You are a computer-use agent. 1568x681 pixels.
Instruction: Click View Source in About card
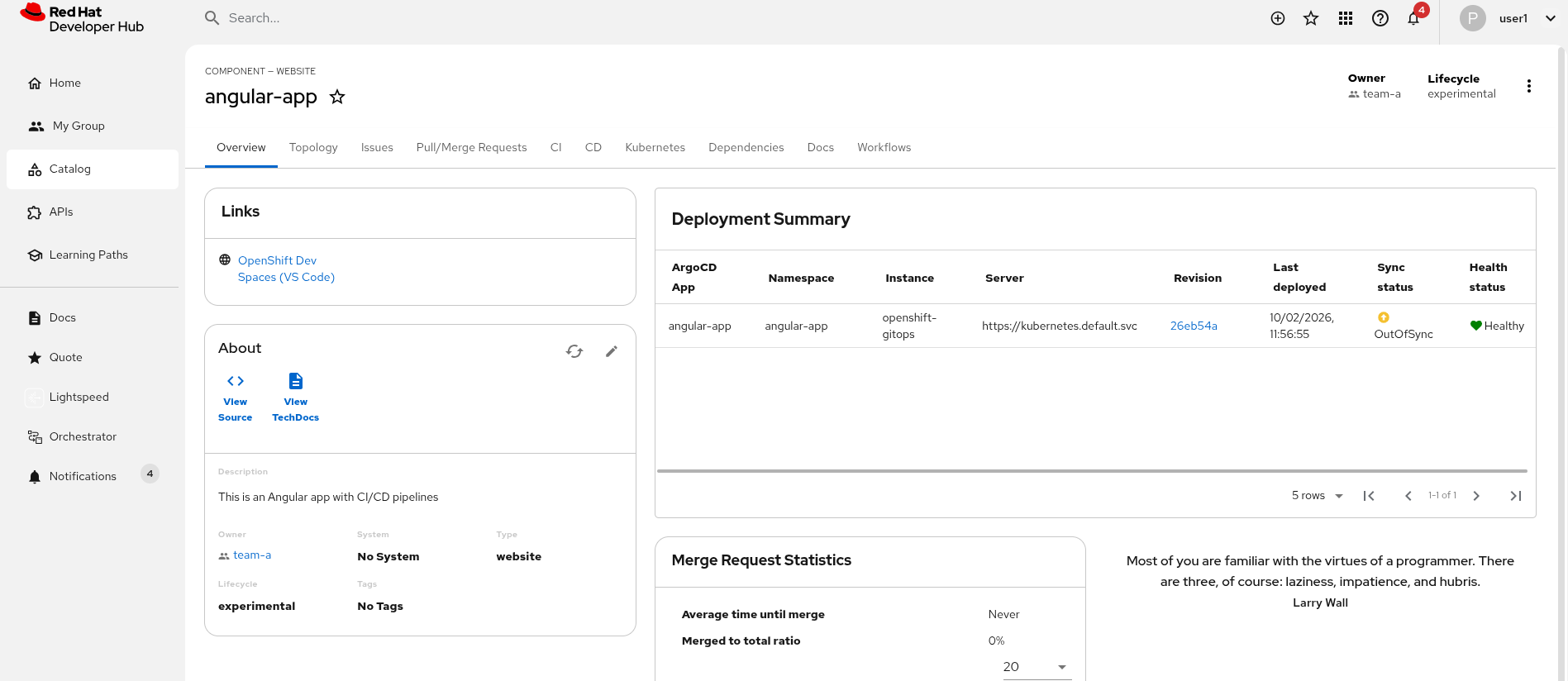coord(236,398)
